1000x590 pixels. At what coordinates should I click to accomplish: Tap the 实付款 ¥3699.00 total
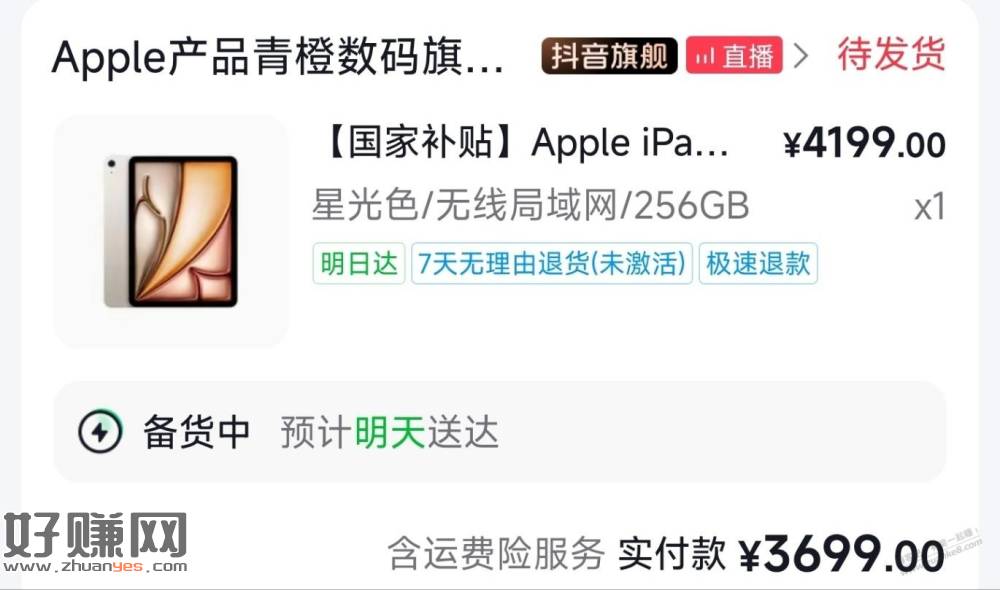(781, 553)
